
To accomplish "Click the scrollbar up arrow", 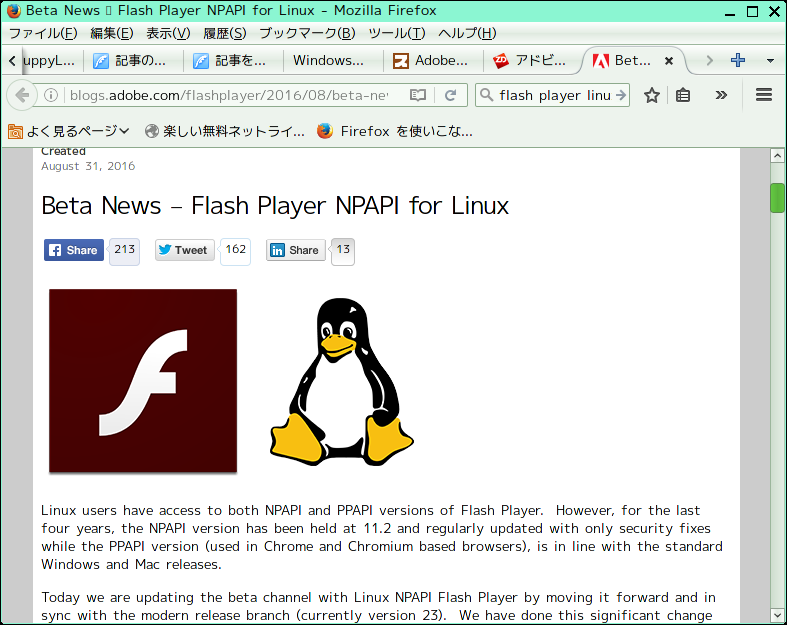I will 777,156.
